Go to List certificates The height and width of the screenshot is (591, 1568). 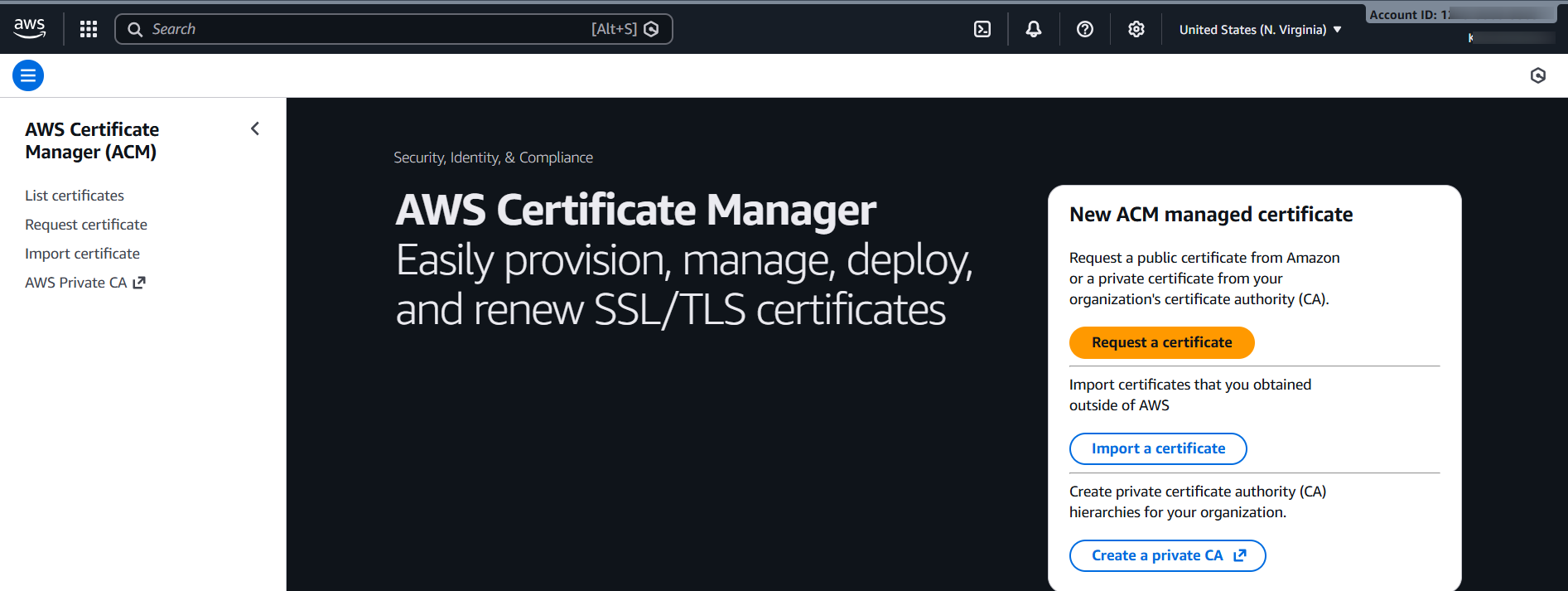pos(75,196)
